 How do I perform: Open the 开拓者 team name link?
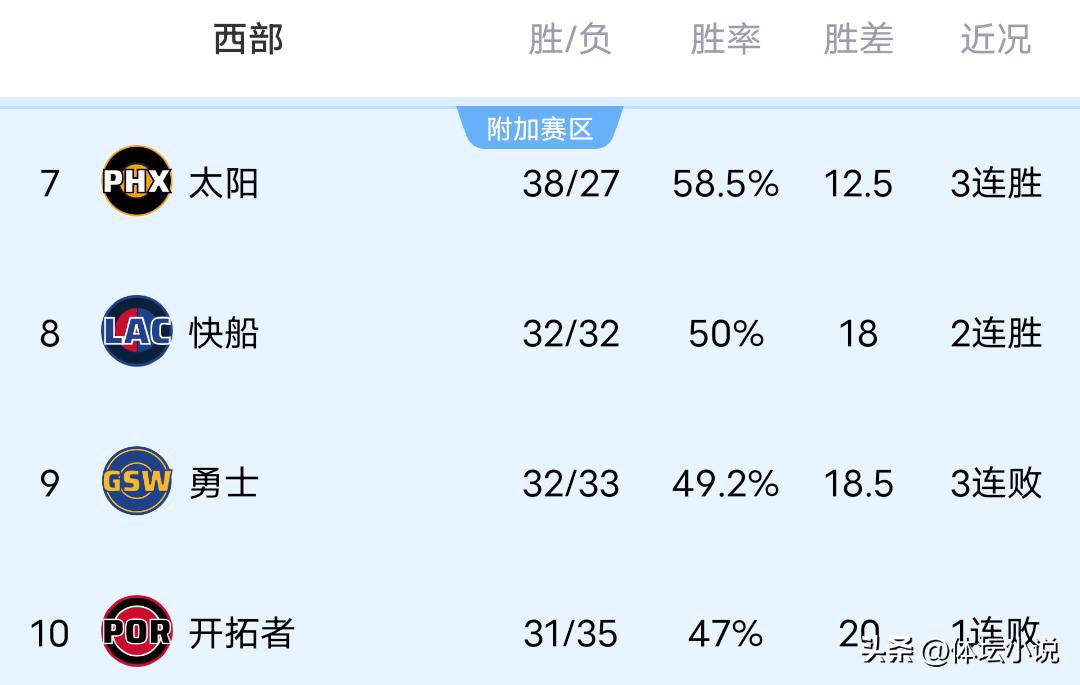point(241,633)
